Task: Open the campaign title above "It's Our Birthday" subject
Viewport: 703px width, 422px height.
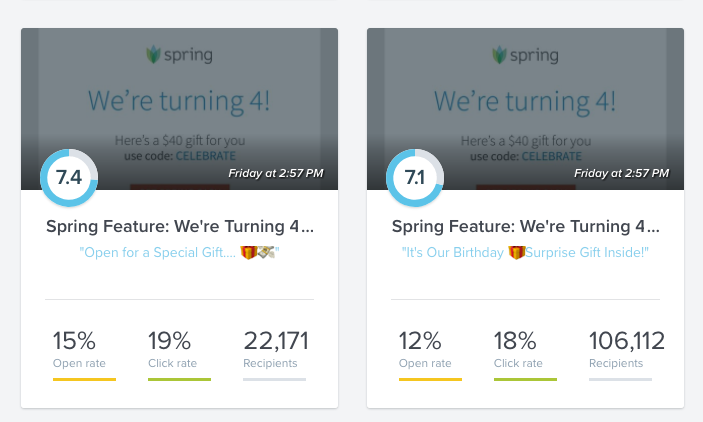Action: pyautogui.click(x=526, y=226)
